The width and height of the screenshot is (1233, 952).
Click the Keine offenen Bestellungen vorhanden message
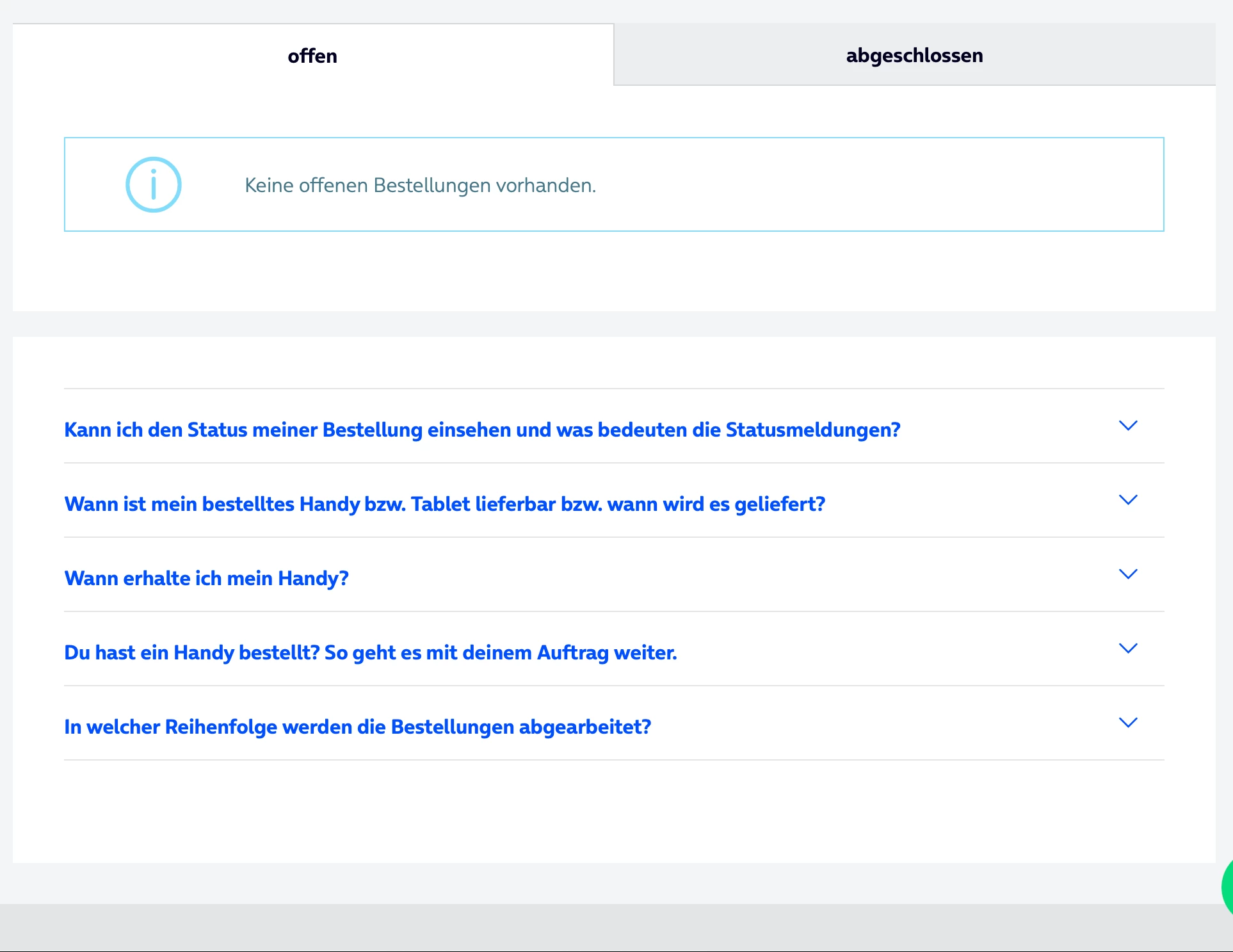420,185
